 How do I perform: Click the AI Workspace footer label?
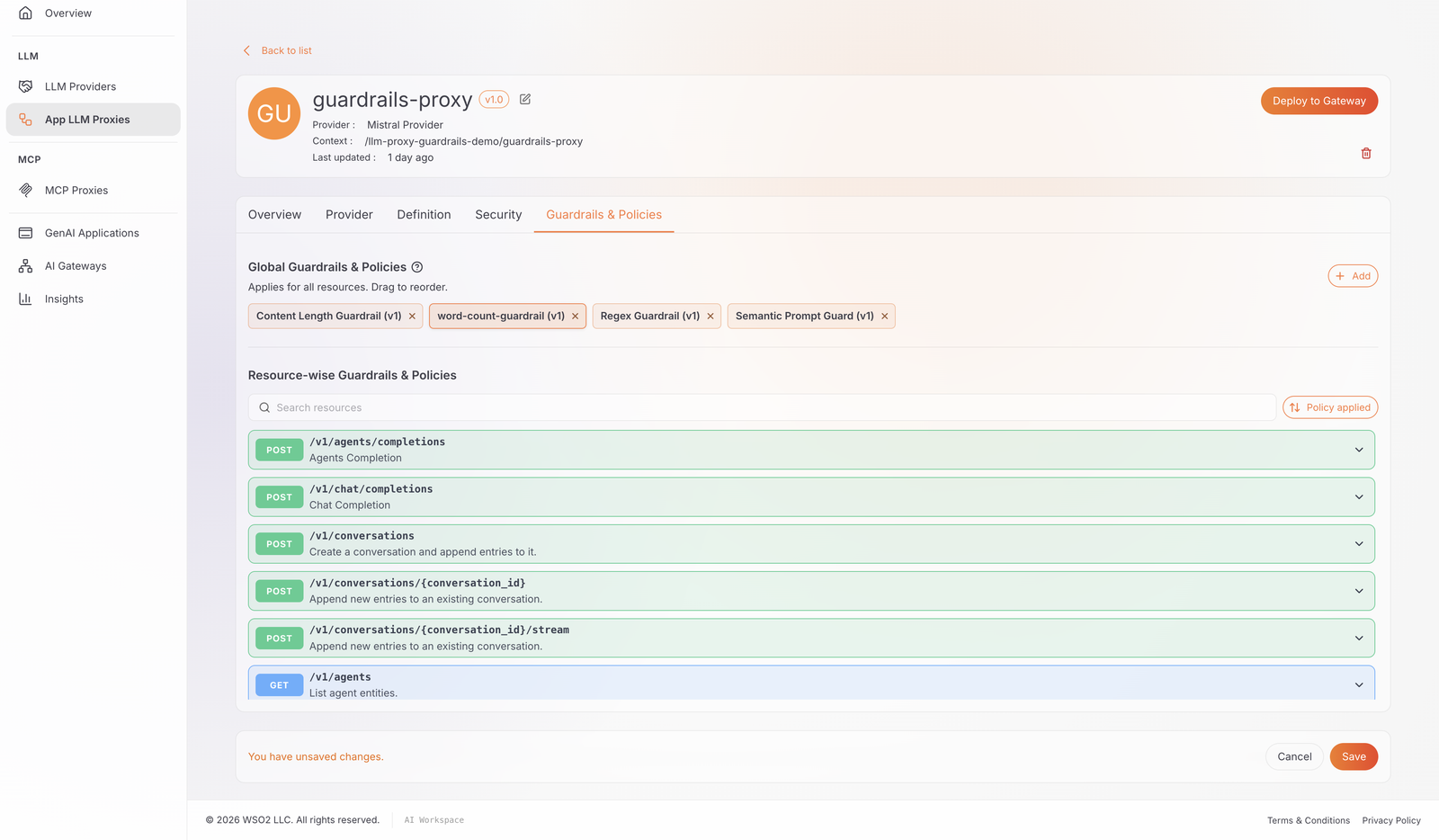tap(434, 820)
